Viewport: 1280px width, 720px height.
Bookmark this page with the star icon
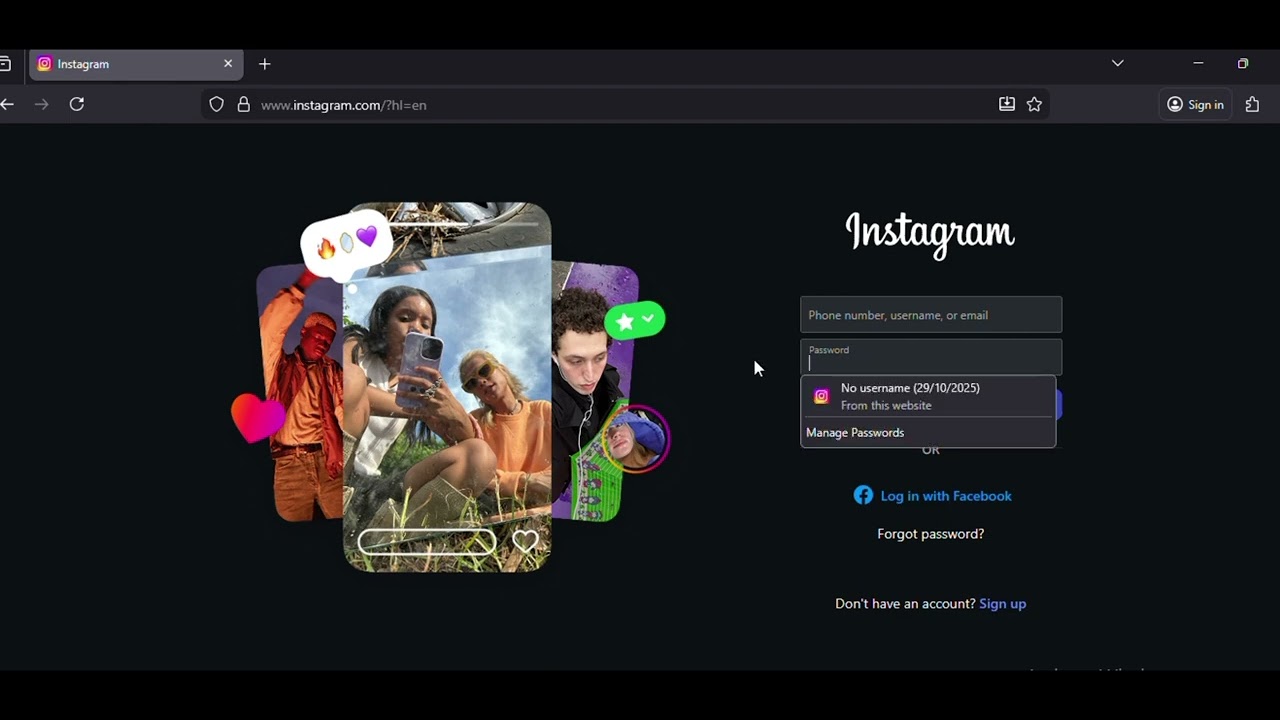pos(1034,104)
